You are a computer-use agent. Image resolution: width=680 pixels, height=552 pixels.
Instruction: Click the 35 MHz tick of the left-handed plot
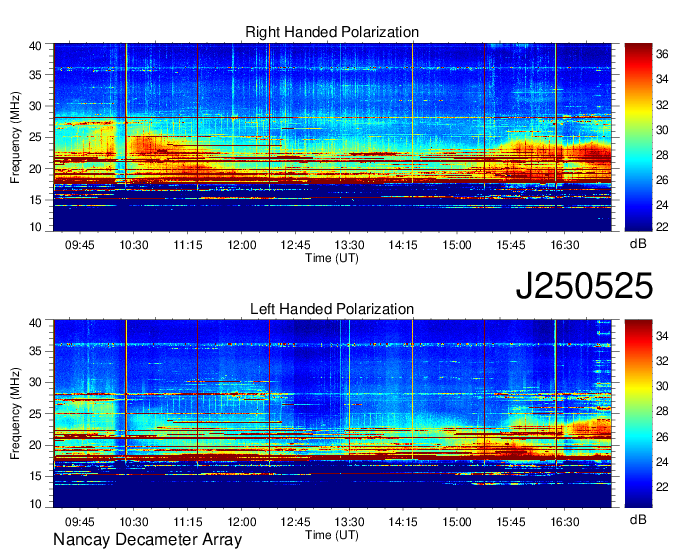click(35, 351)
